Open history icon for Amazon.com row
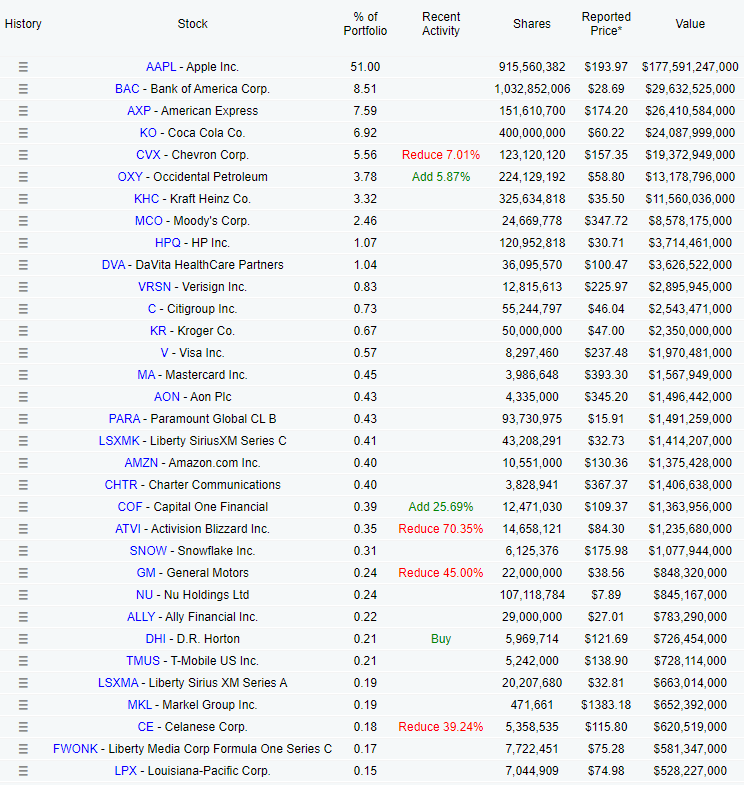Viewport: 744px width, 785px height. pyautogui.click(x=23, y=464)
